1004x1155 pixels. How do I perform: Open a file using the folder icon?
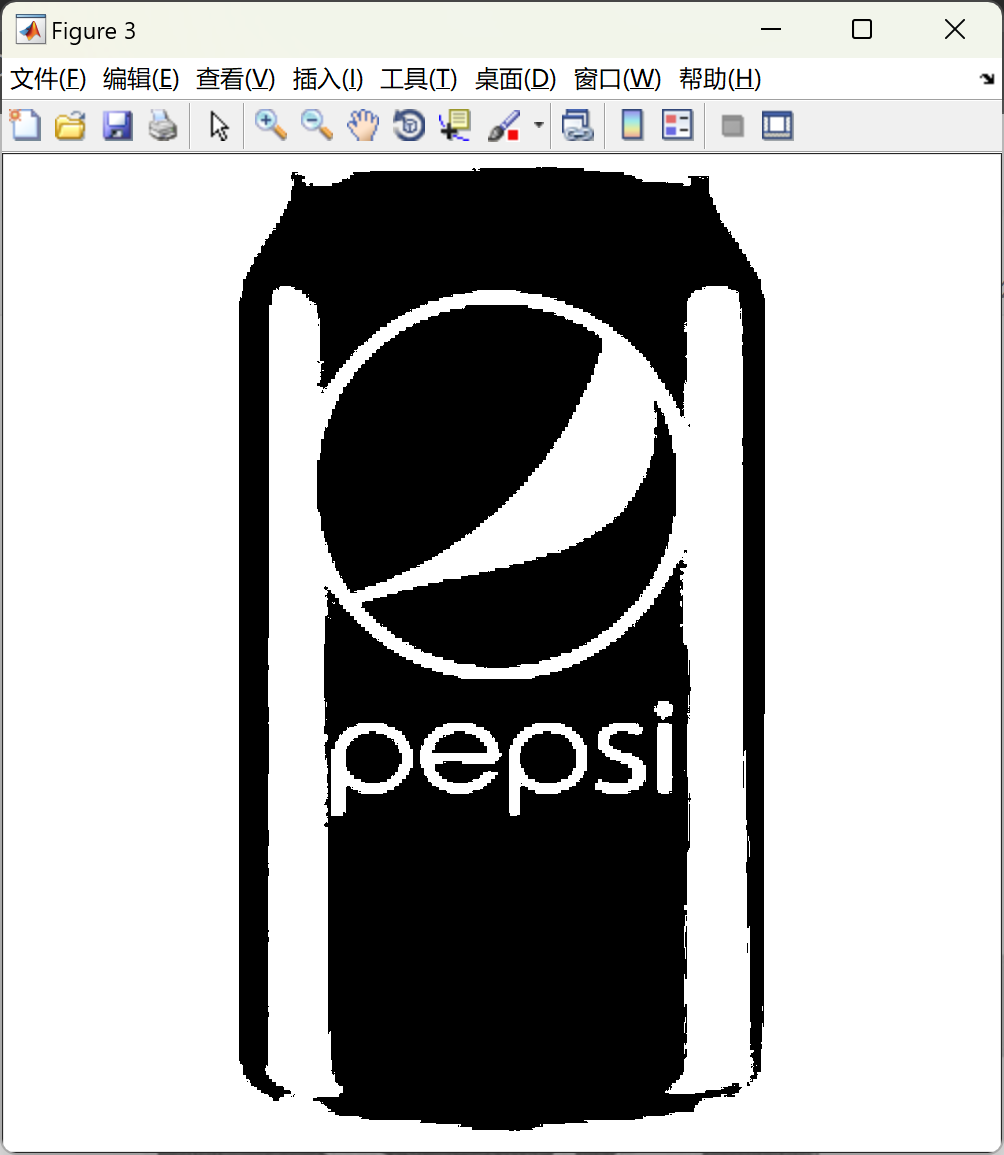[x=70, y=126]
